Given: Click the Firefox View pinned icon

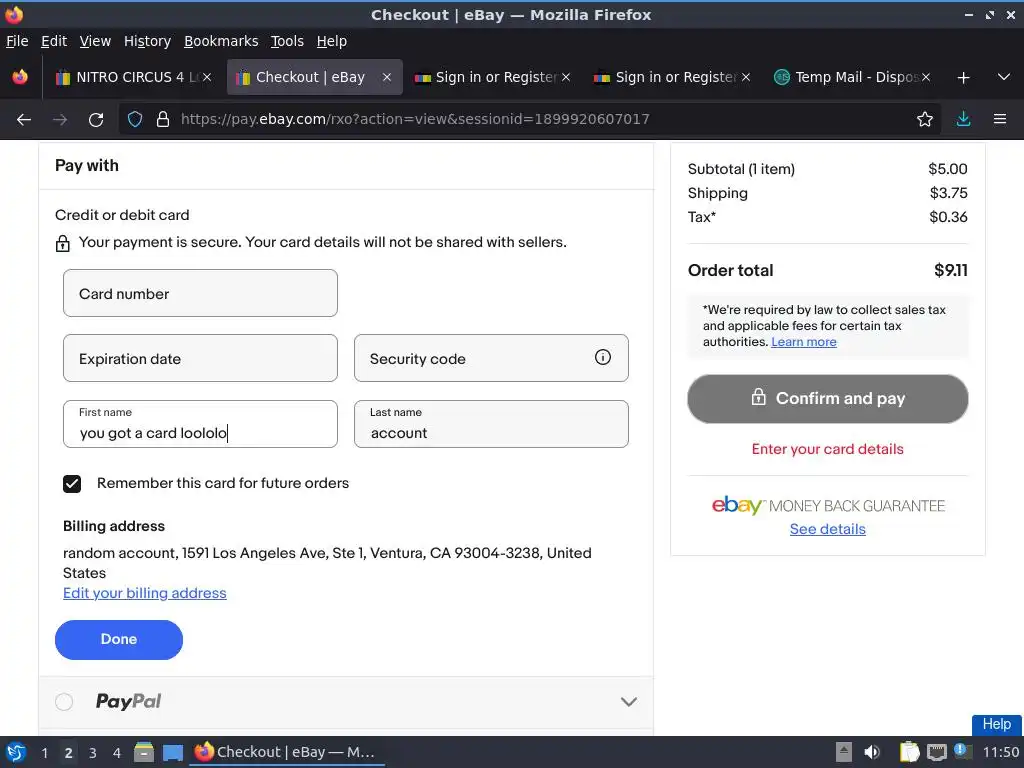Looking at the screenshot, I should pos(20,77).
